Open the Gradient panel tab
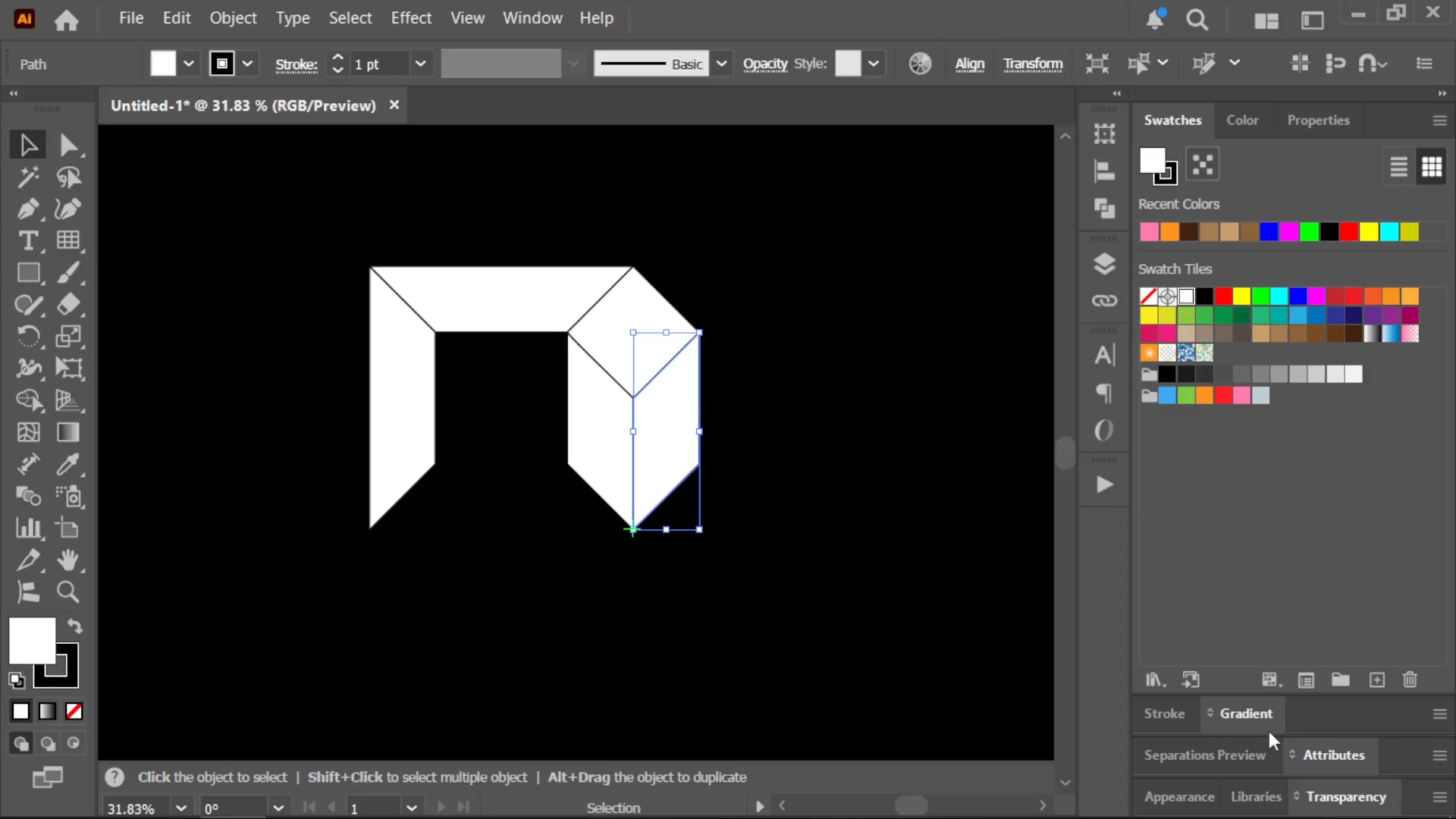Screen dimensions: 1456x819 coord(1245,714)
